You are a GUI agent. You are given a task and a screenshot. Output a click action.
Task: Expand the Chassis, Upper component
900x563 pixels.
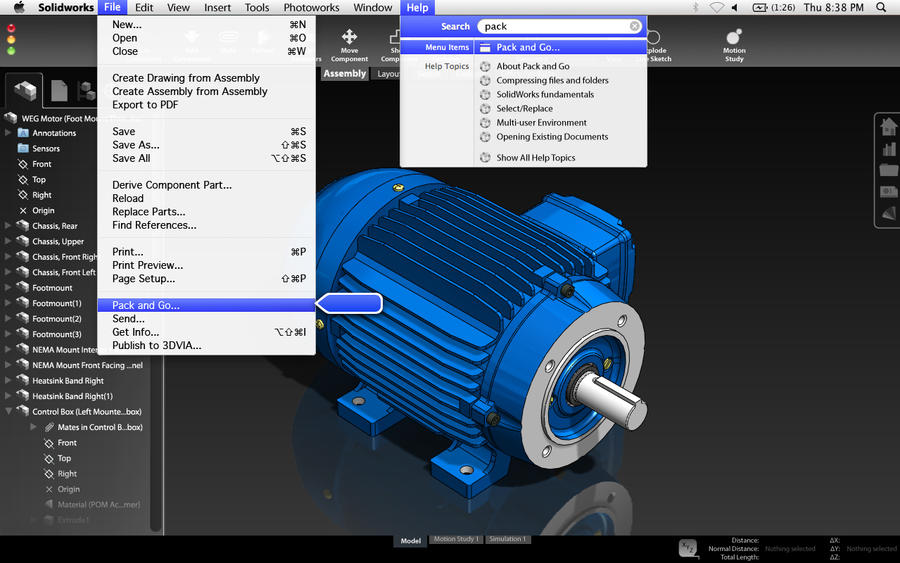(x=8, y=241)
